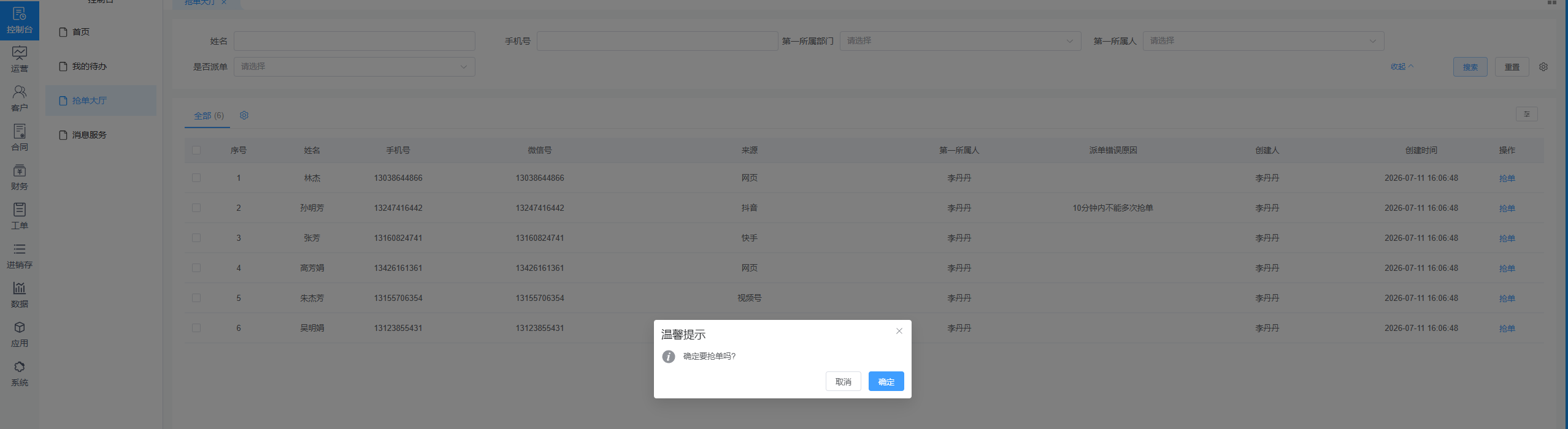Check the row checkbox for 张芳
Screen dimensions: 1568x429
pos(196,238)
